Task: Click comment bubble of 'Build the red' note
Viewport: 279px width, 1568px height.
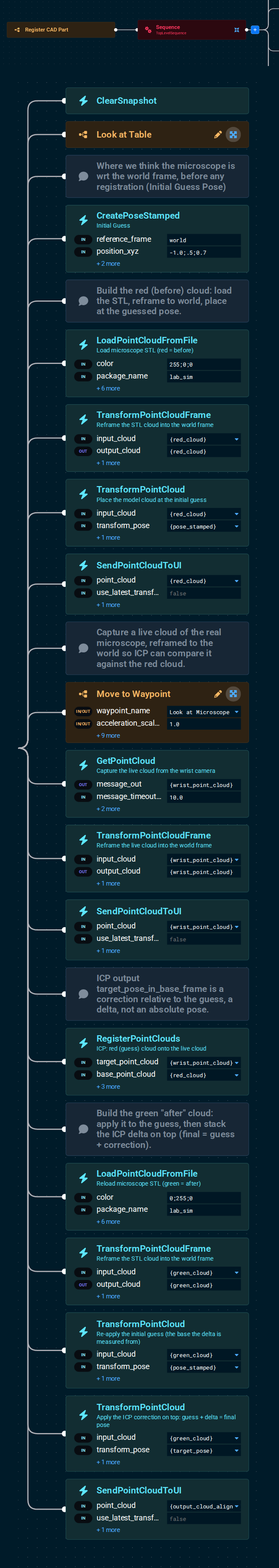Action: (x=83, y=300)
